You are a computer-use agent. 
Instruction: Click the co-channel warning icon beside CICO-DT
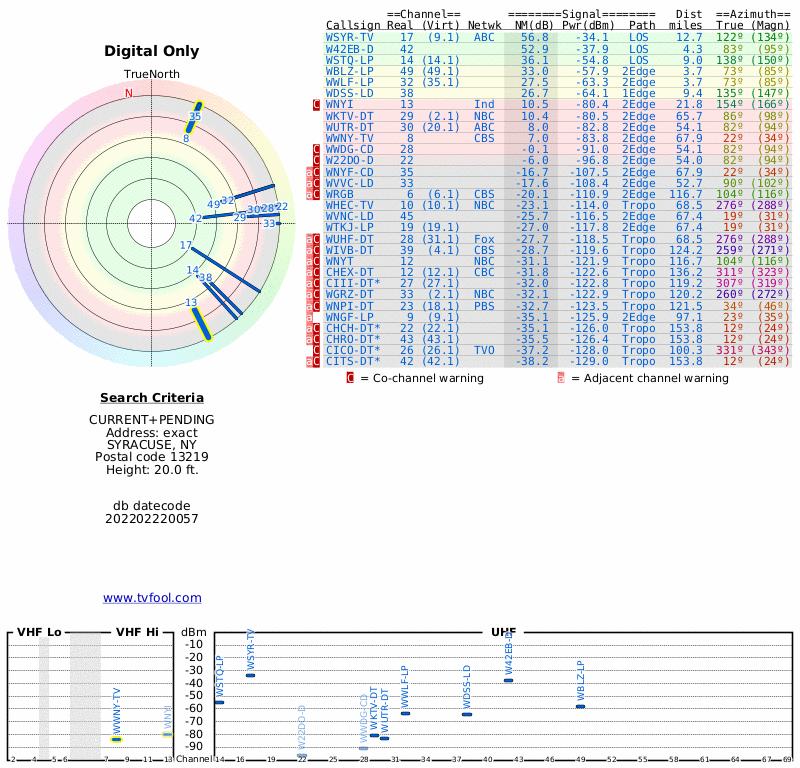[x=317, y=350]
